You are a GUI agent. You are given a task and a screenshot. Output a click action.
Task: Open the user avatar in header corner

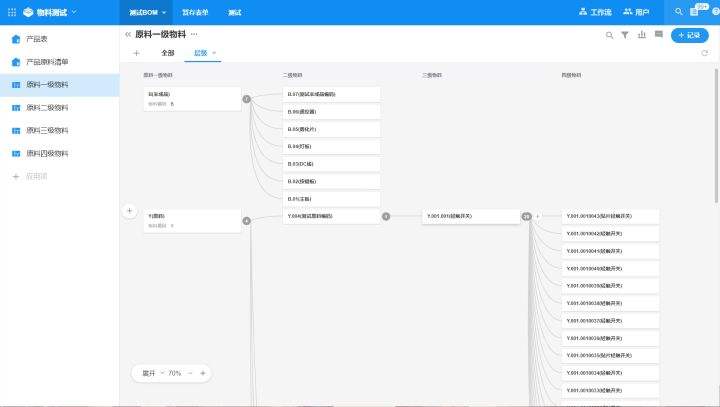click(x=716, y=12)
